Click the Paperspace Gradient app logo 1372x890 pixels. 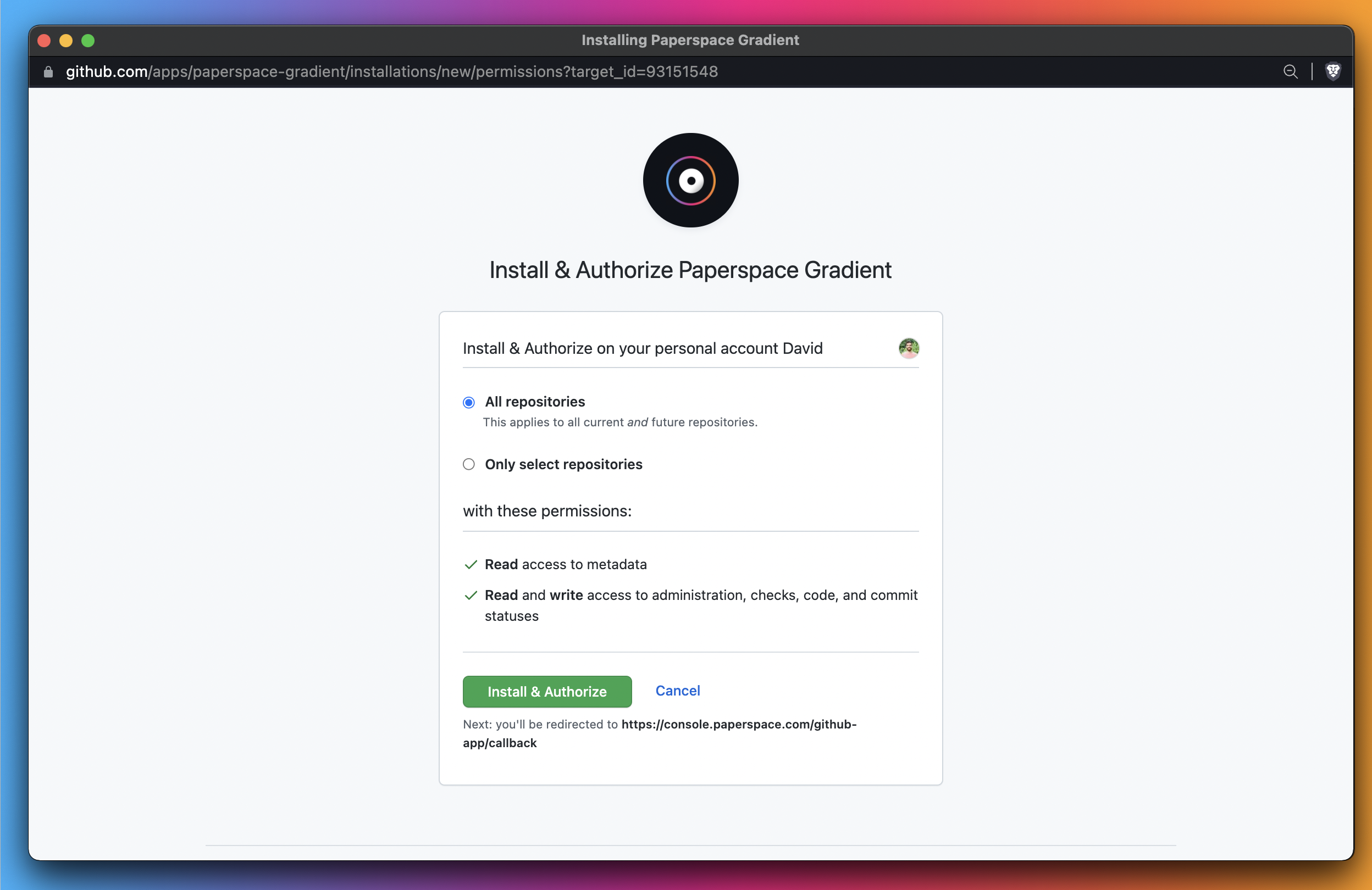coord(690,180)
